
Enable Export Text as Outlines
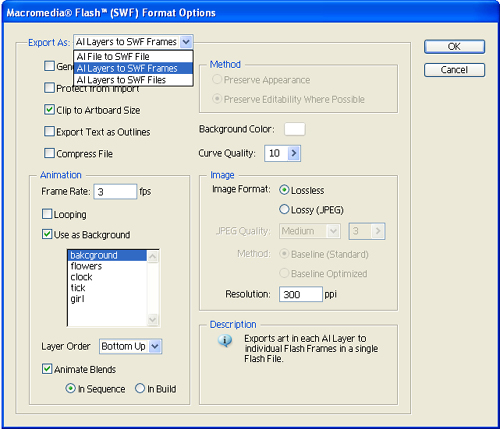[49, 131]
